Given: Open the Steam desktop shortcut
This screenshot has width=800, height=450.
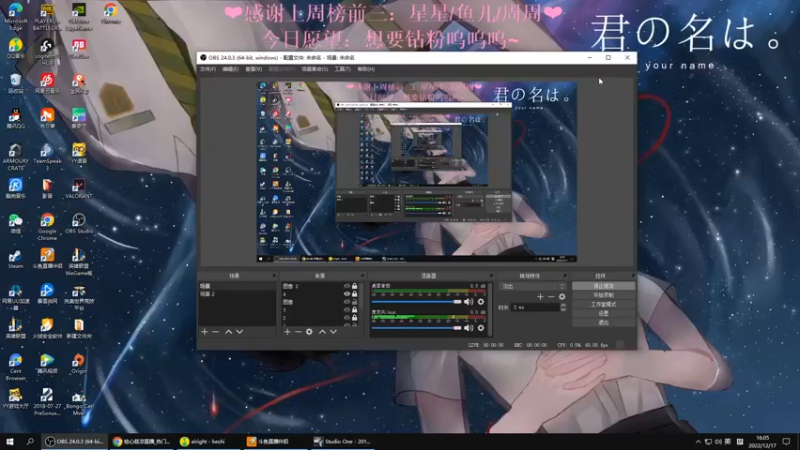Looking at the screenshot, I should click(15, 259).
